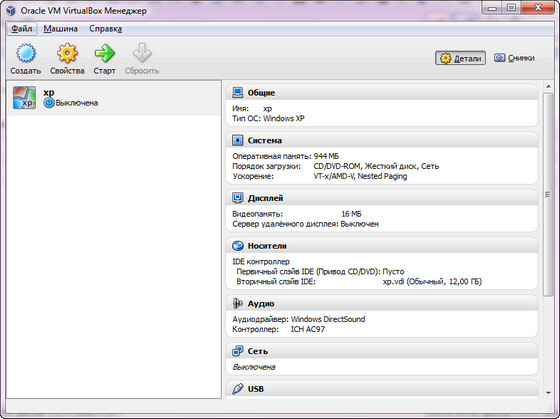Switch to the Детали view button

460,58
